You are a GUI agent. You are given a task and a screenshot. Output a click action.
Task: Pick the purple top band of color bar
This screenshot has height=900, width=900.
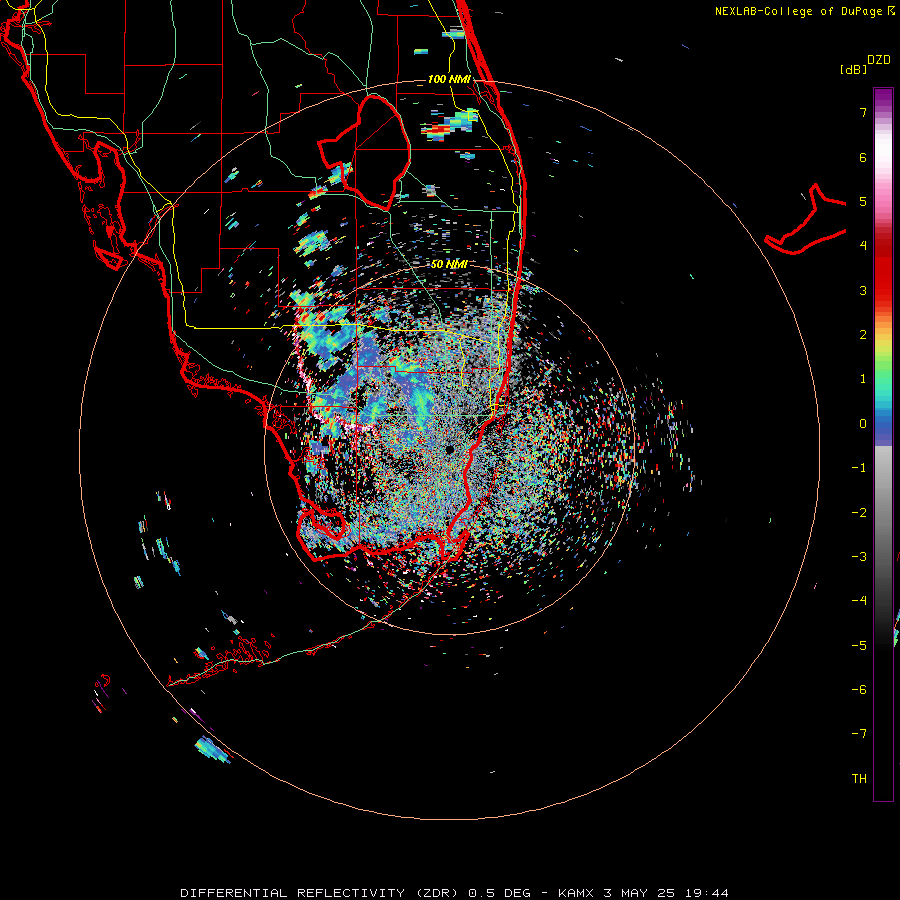click(x=883, y=99)
